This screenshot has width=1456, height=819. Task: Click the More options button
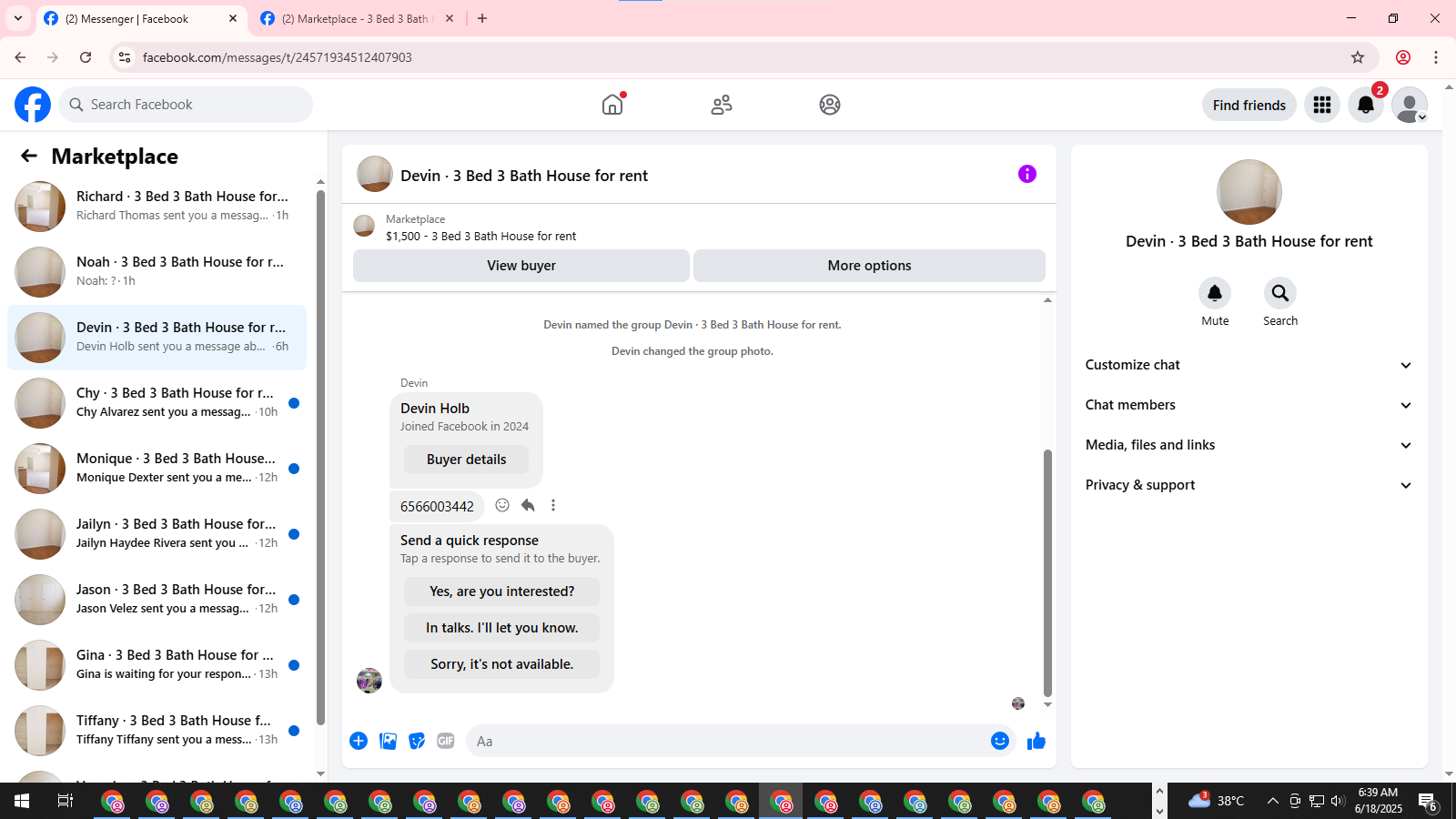pos(869,266)
